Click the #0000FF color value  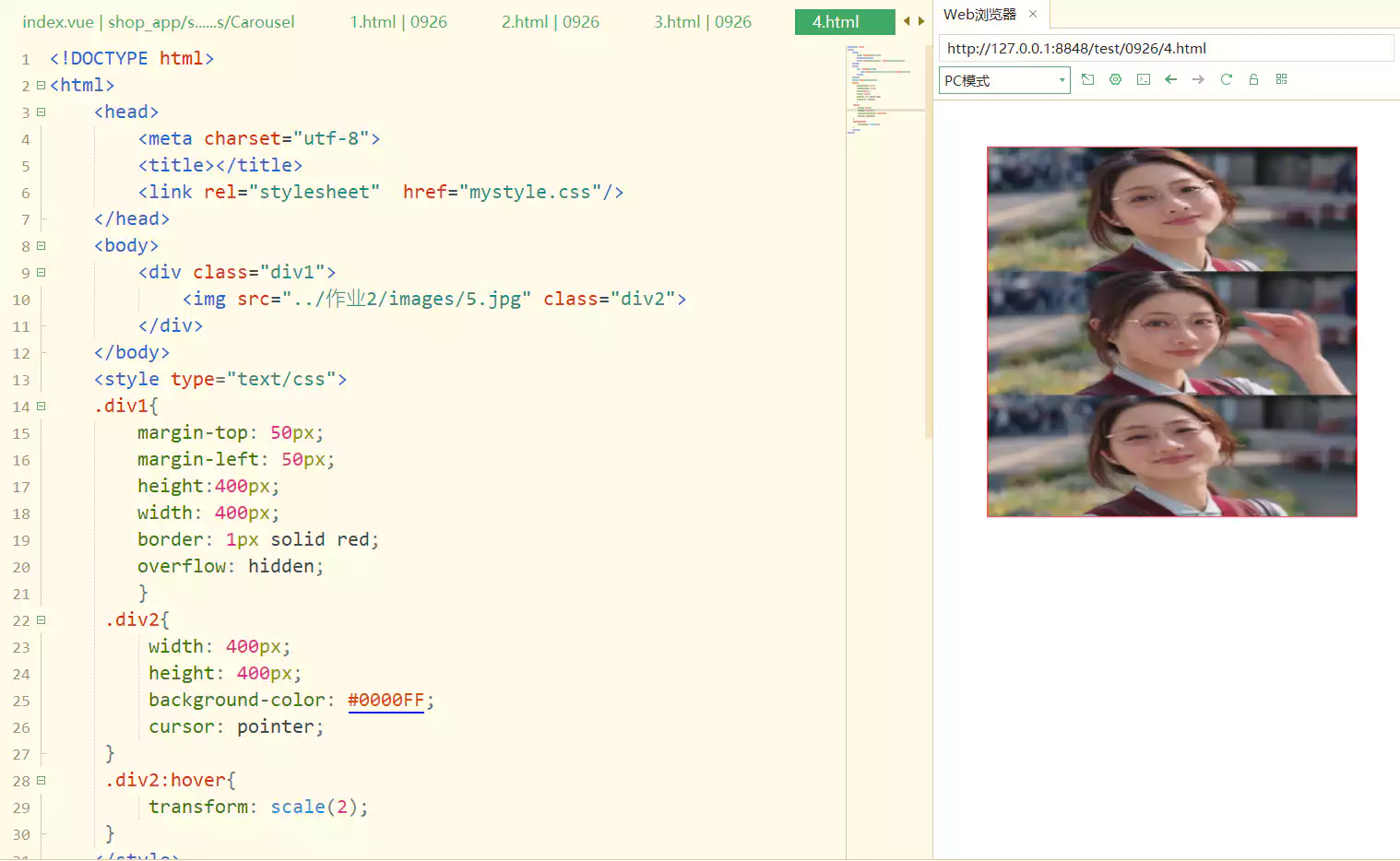(x=386, y=700)
